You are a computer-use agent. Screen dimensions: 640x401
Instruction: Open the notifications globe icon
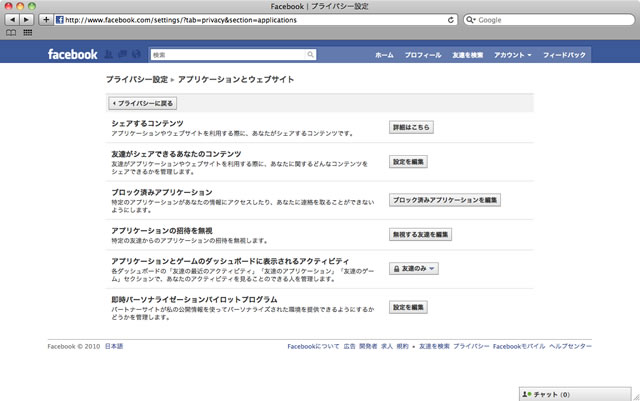pyautogui.click(x=136, y=54)
